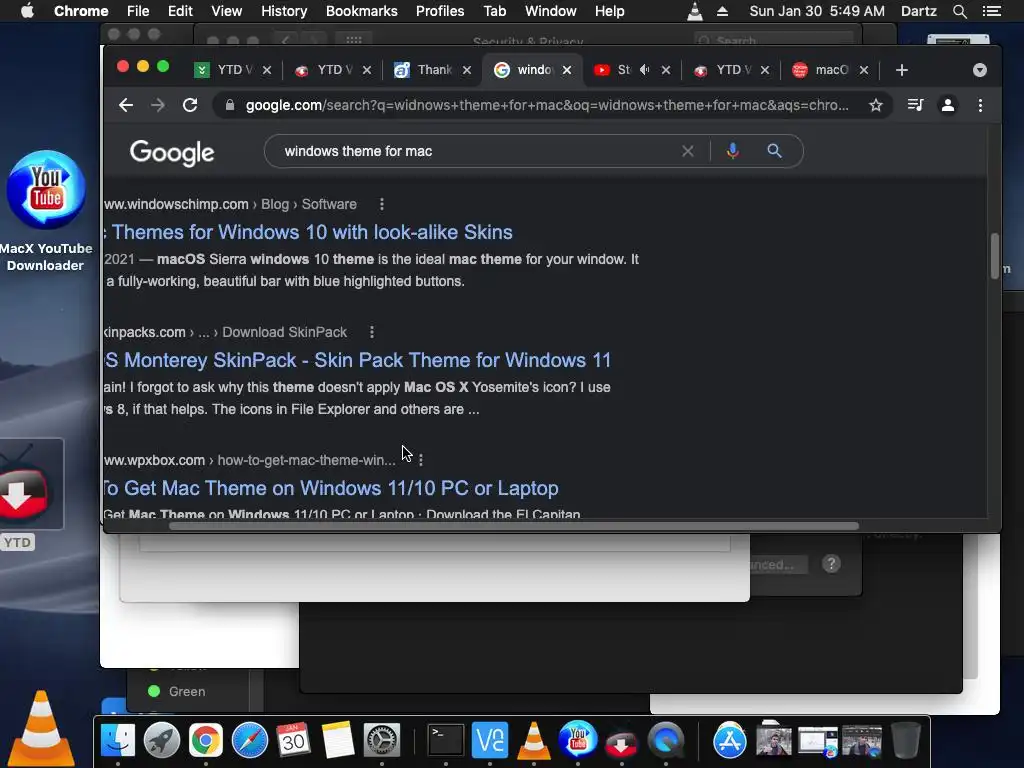Image resolution: width=1024 pixels, height=768 pixels.
Task: Open Notification Center in the menu bar
Action: (x=992, y=11)
